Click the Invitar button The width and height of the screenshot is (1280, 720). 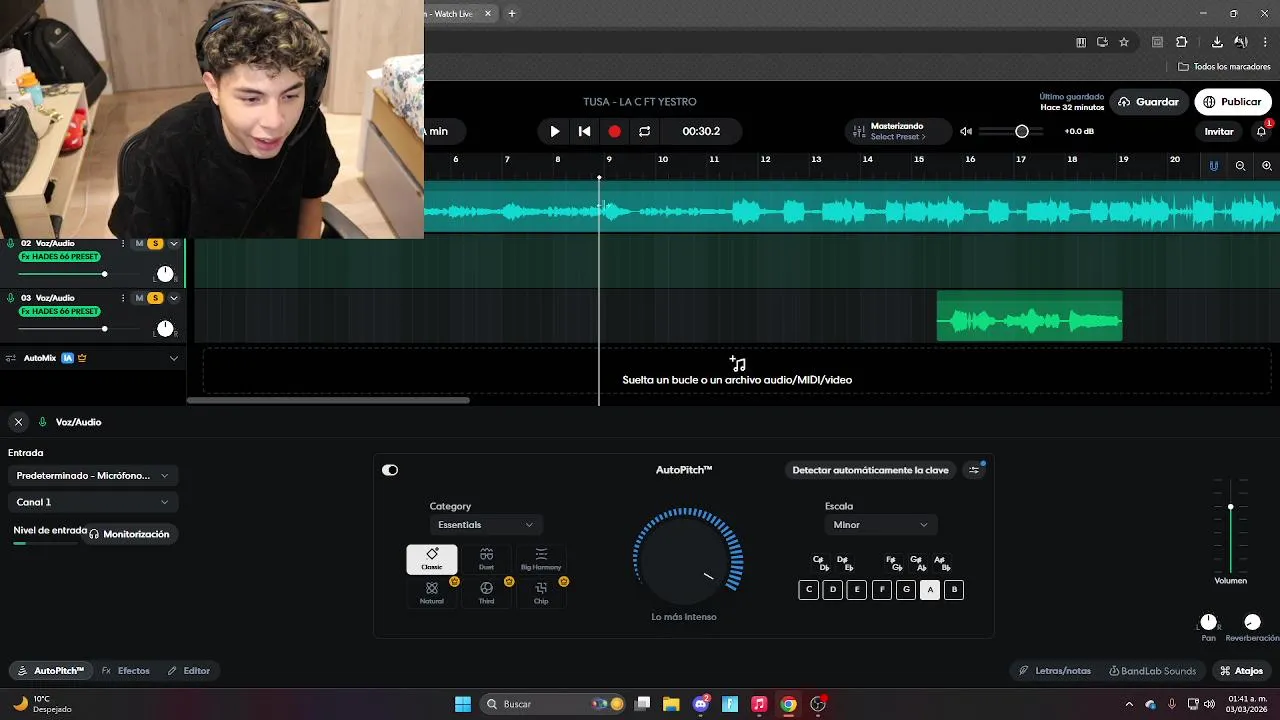[1219, 131]
